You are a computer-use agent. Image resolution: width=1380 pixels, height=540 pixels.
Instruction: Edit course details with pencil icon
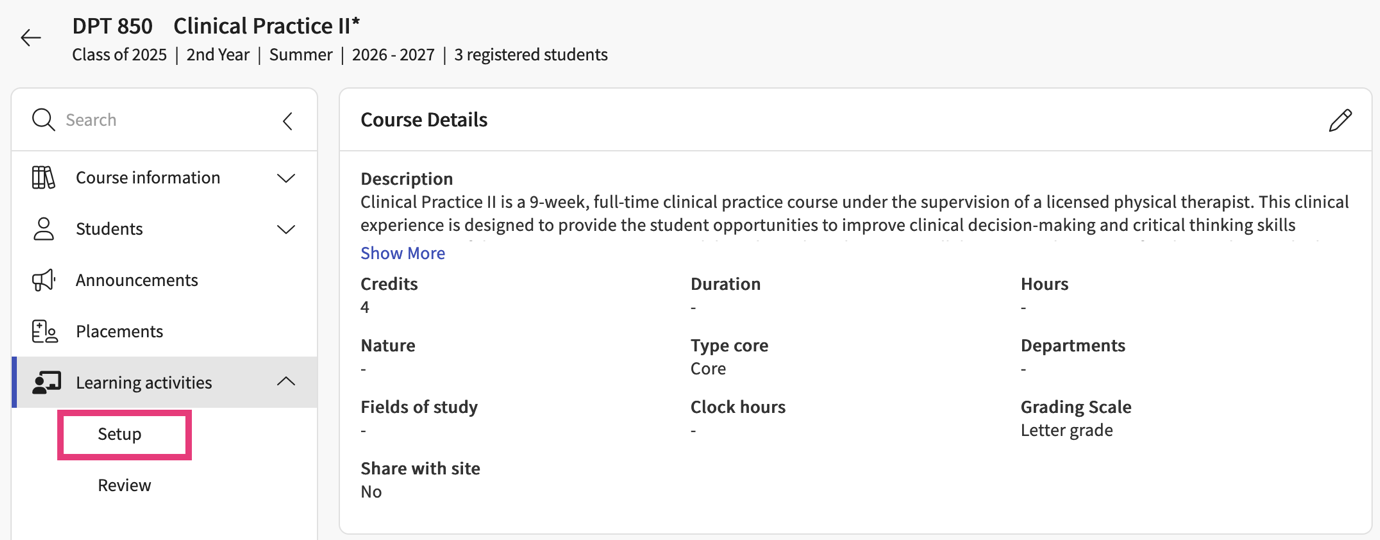point(1340,120)
